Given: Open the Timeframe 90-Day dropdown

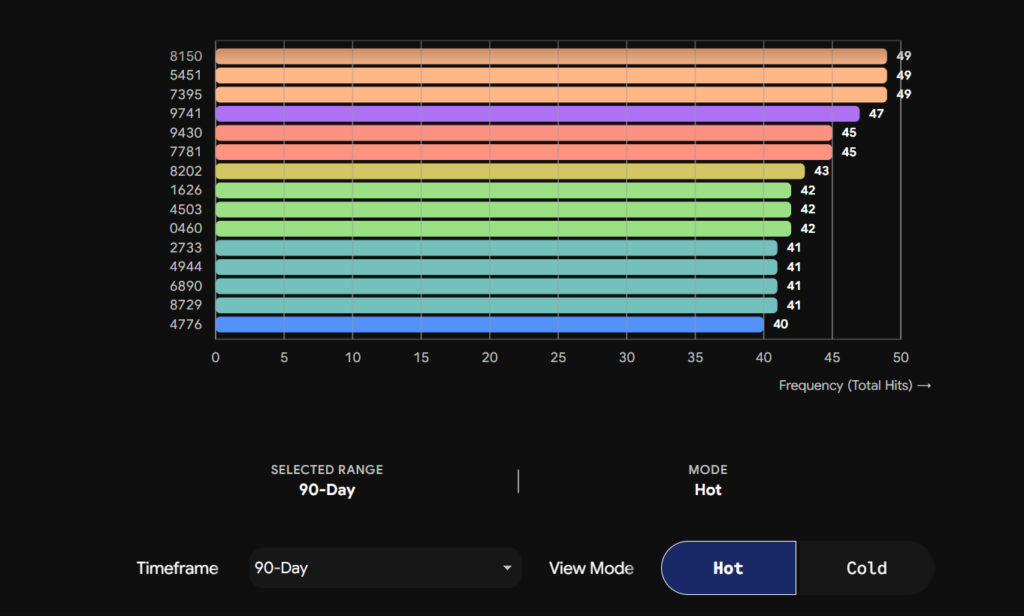Looking at the screenshot, I should point(385,568).
